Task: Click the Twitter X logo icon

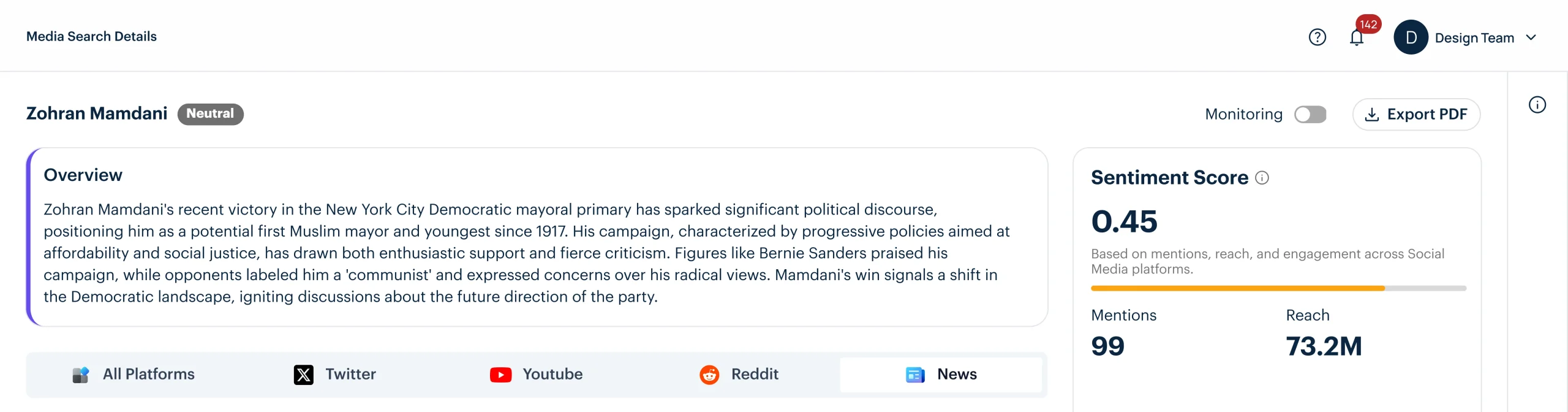Action: [x=303, y=375]
